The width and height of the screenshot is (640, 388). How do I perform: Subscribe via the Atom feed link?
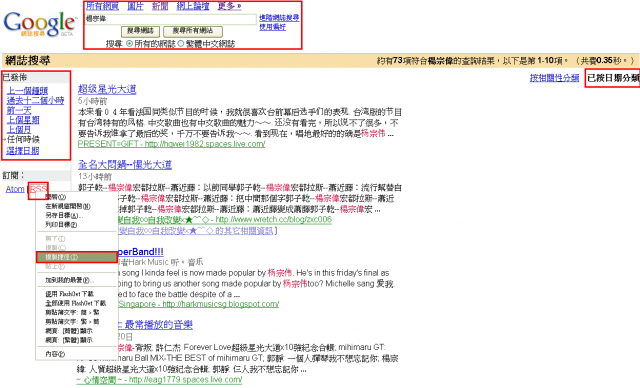[15, 189]
